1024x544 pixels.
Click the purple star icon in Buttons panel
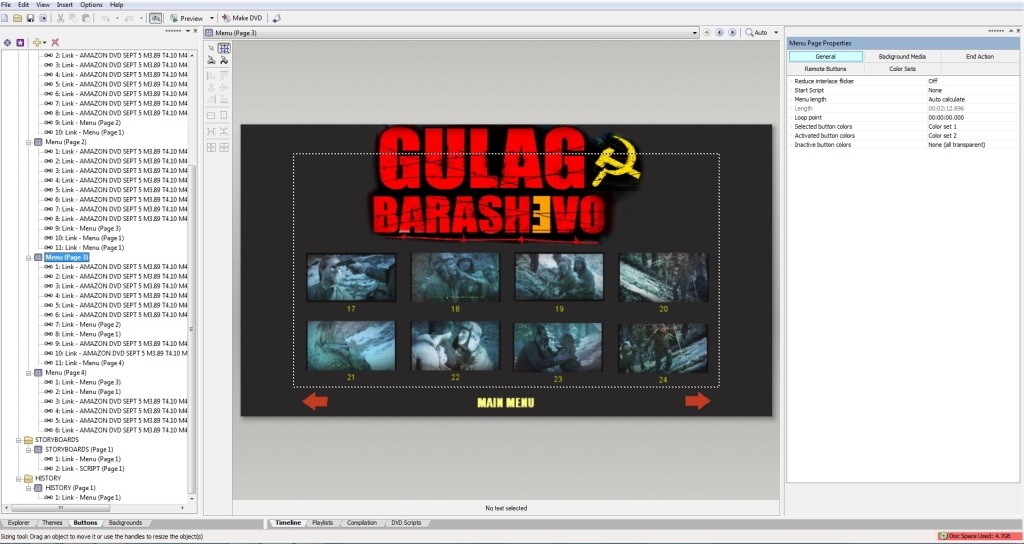point(20,42)
